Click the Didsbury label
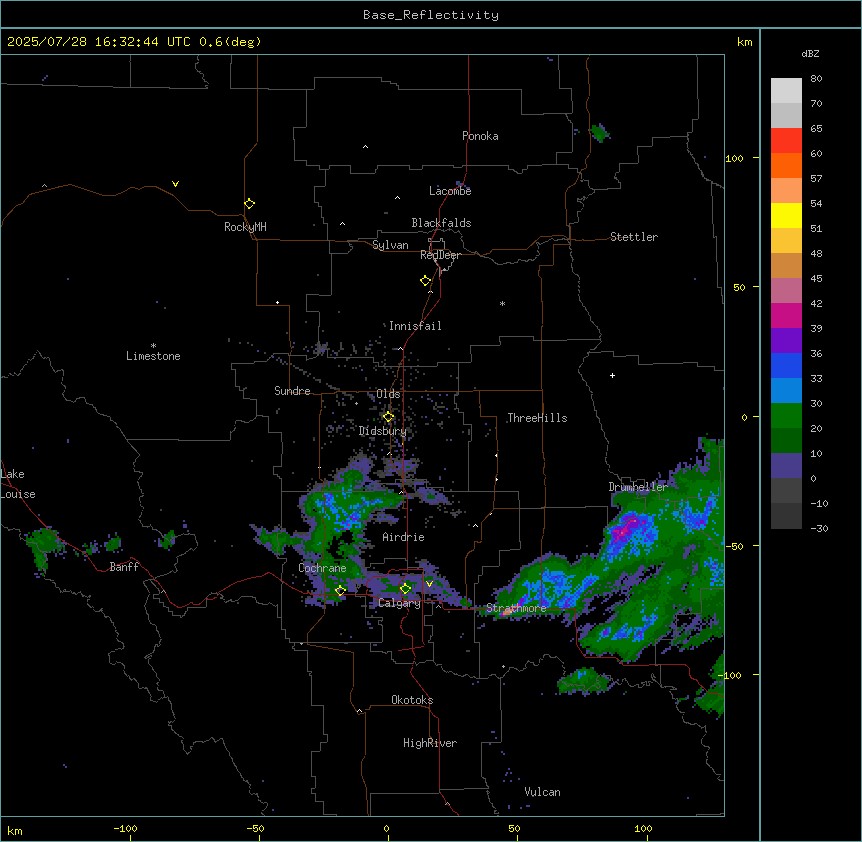The height and width of the screenshot is (842, 862). point(383,431)
